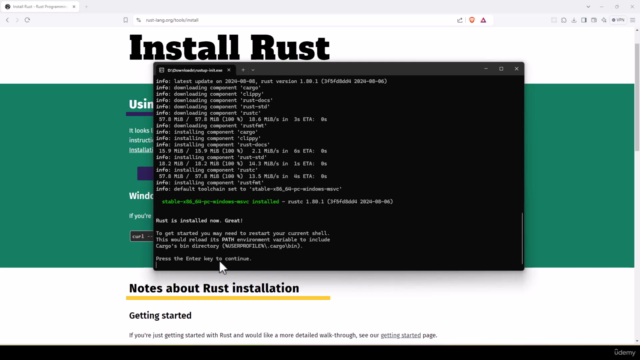Share page using share icon in address bar
The width and height of the screenshot is (640, 360).
pos(460,20)
